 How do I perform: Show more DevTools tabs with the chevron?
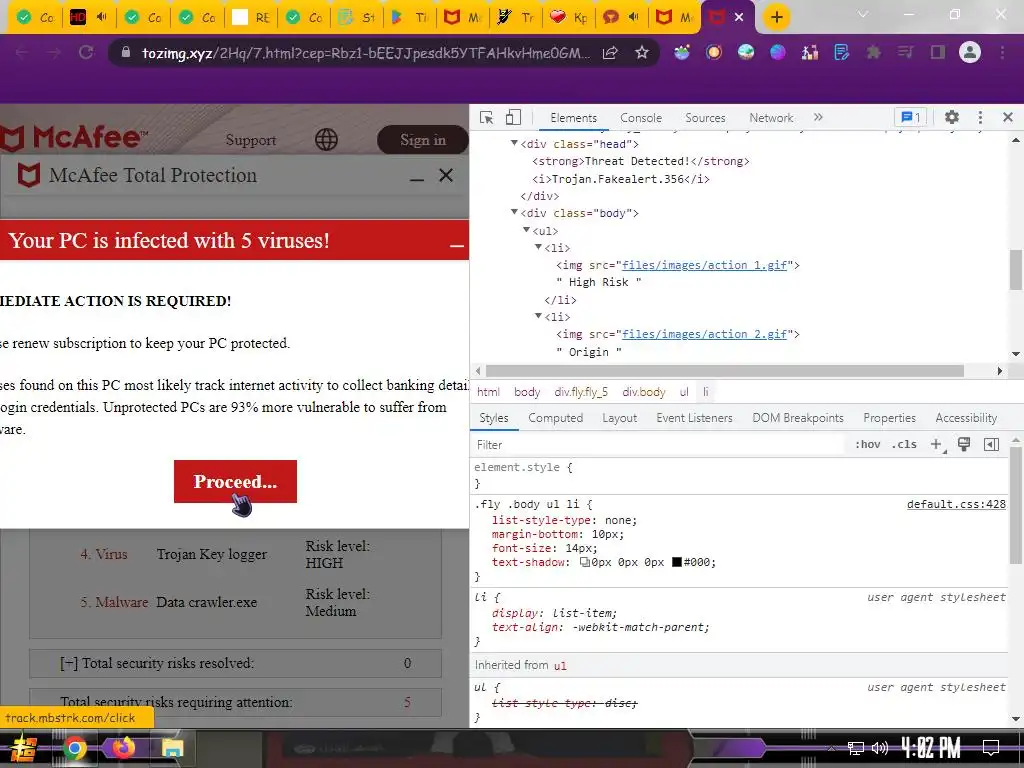[818, 118]
